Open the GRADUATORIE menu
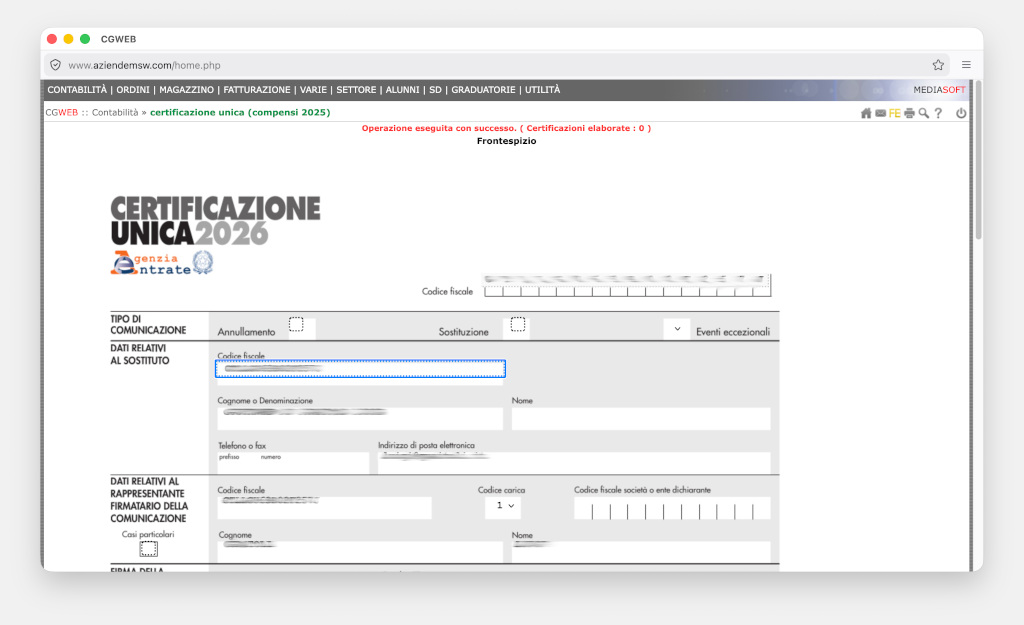 tap(483, 90)
